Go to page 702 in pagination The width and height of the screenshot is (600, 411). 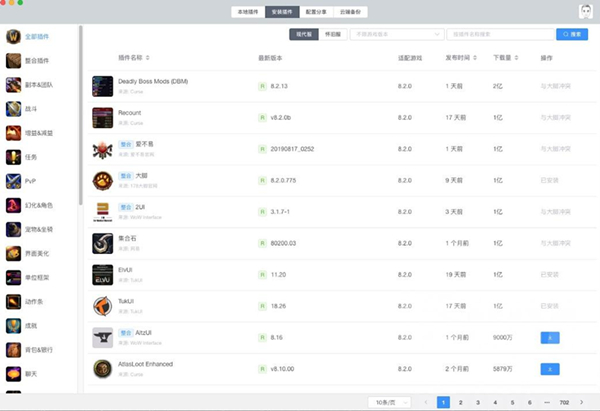click(x=563, y=401)
